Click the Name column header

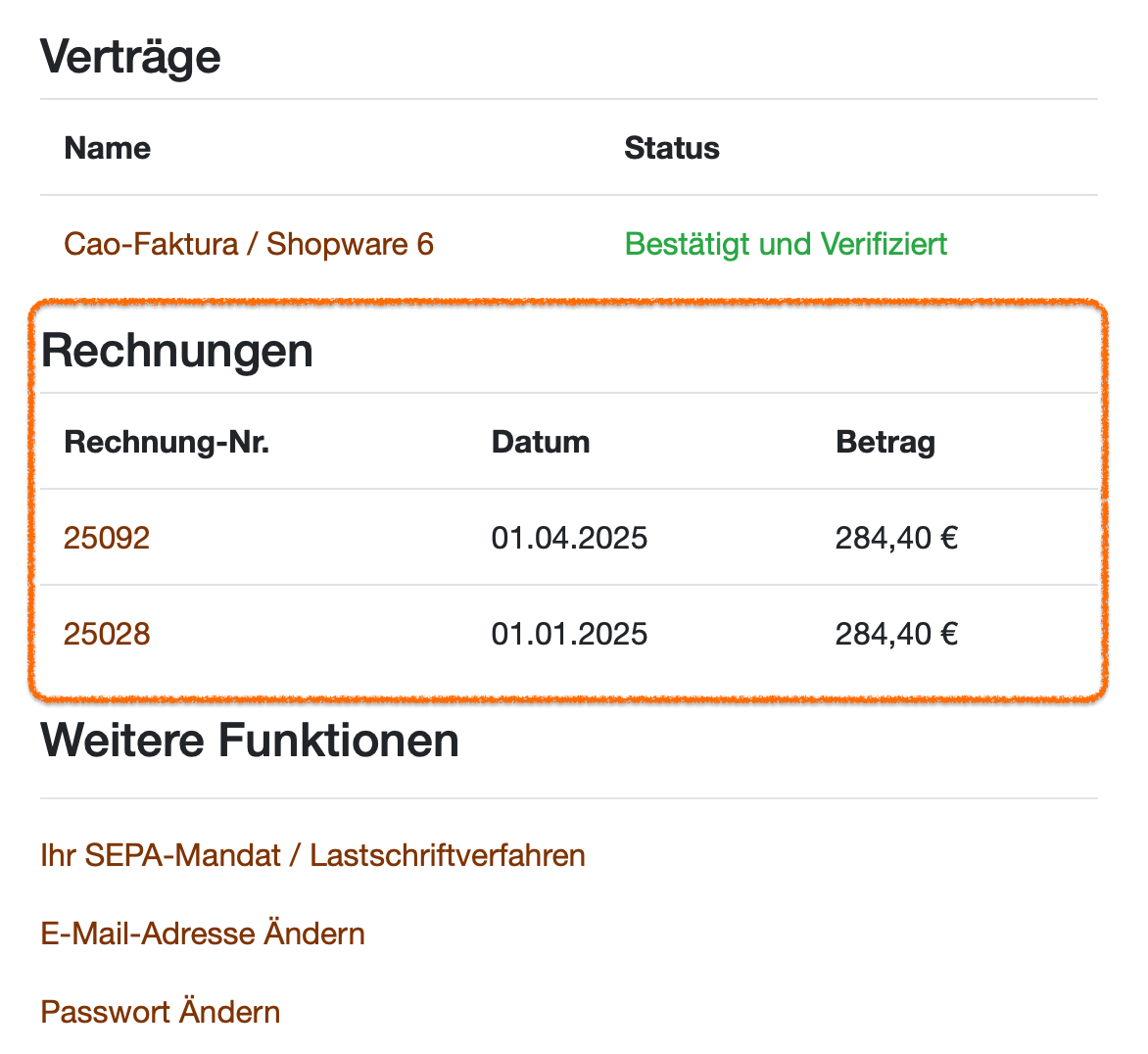point(108,149)
